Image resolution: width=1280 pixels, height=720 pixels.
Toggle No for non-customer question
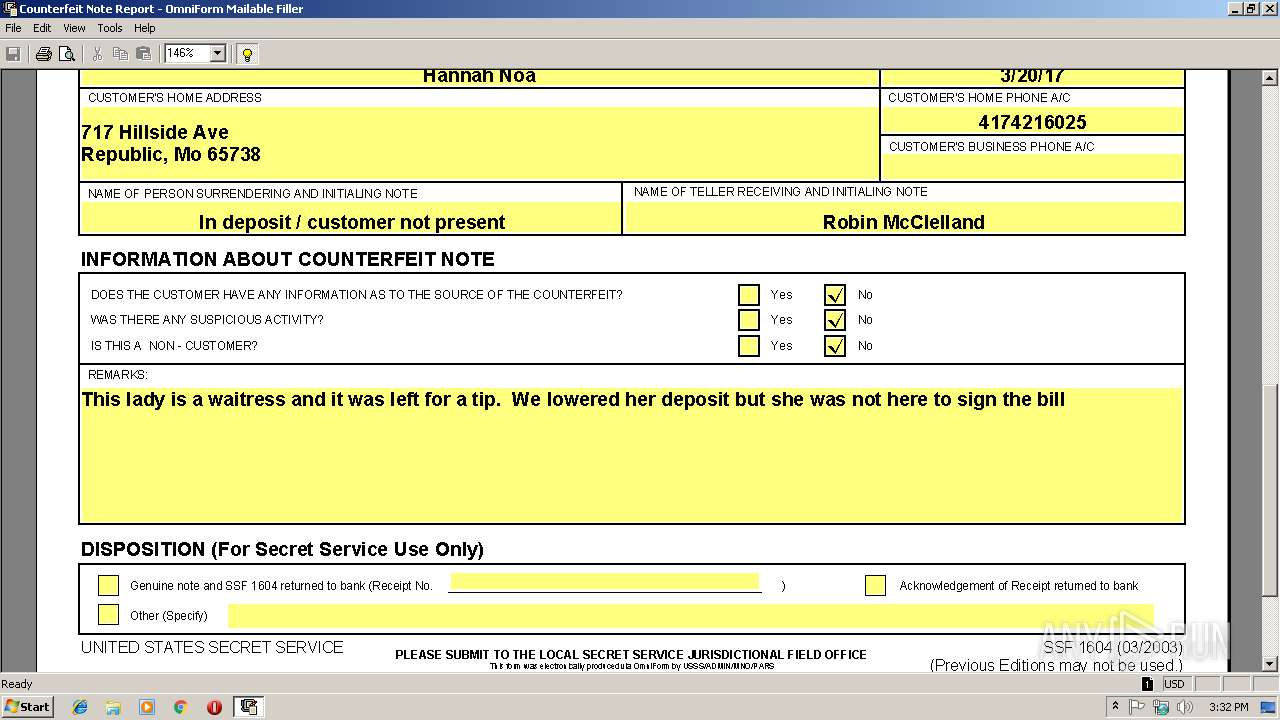[x=835, y=346]
